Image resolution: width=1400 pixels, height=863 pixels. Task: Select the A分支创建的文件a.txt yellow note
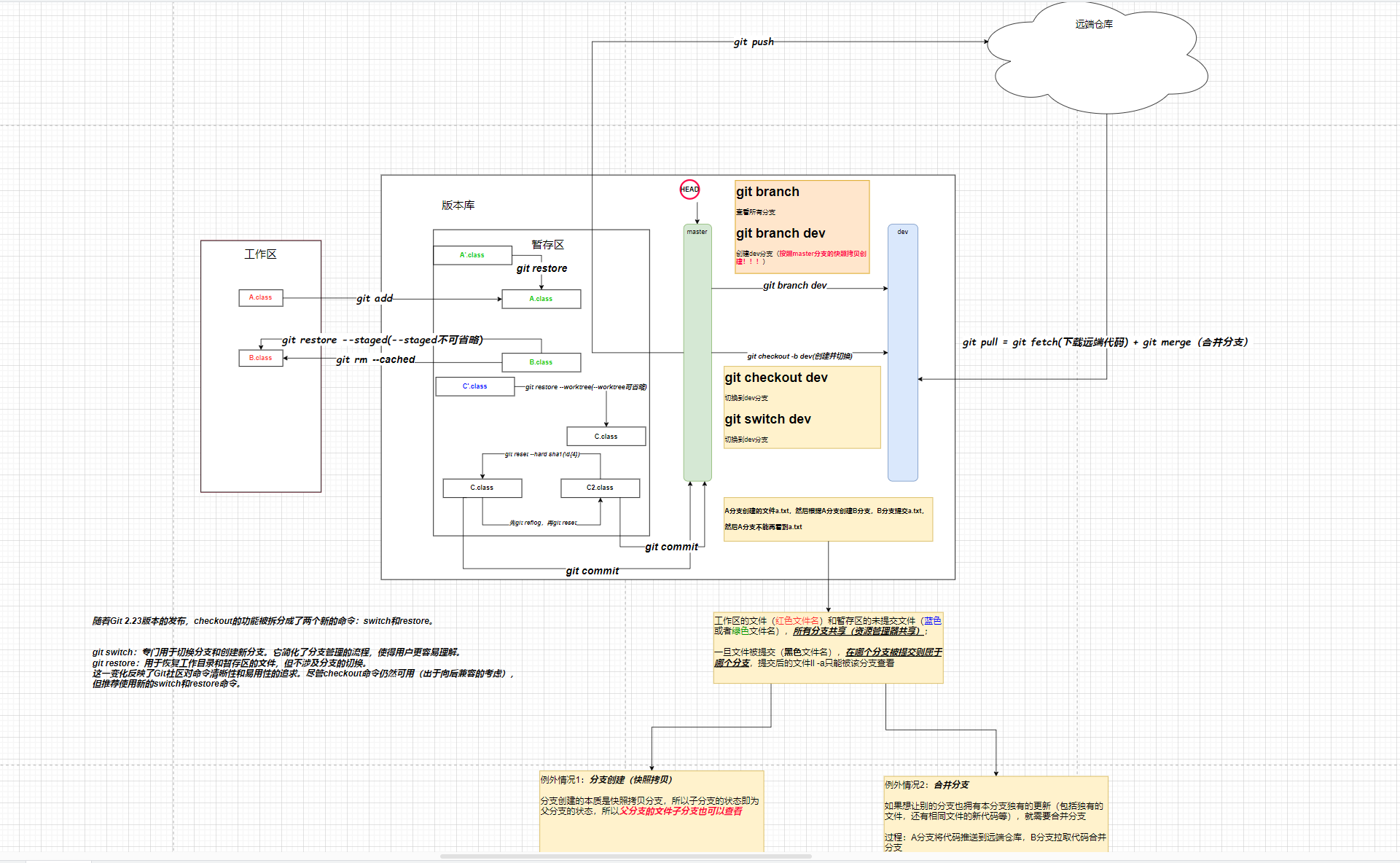pos(828,520)
